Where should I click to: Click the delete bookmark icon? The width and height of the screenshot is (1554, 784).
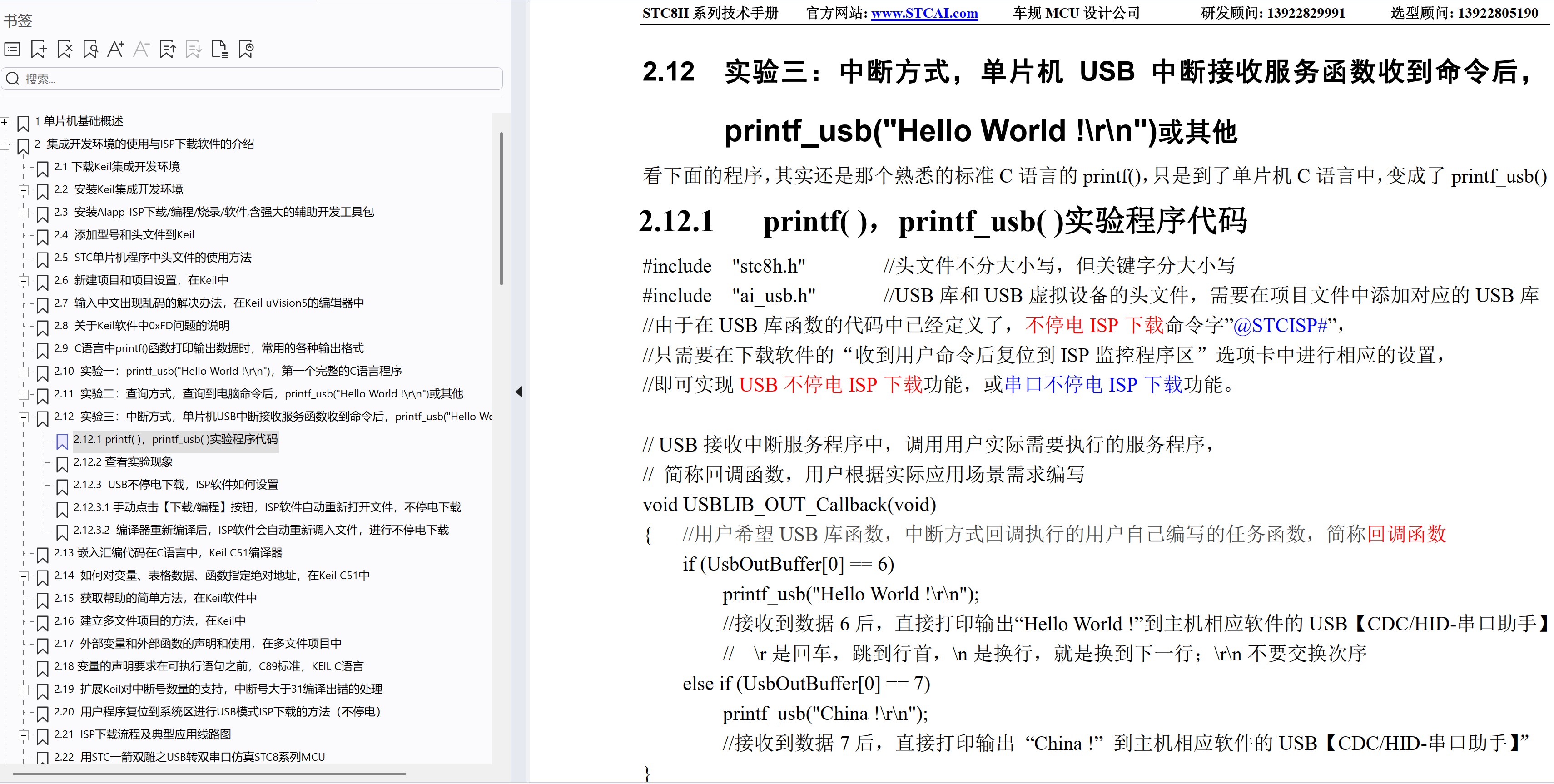tap(65, 50)
